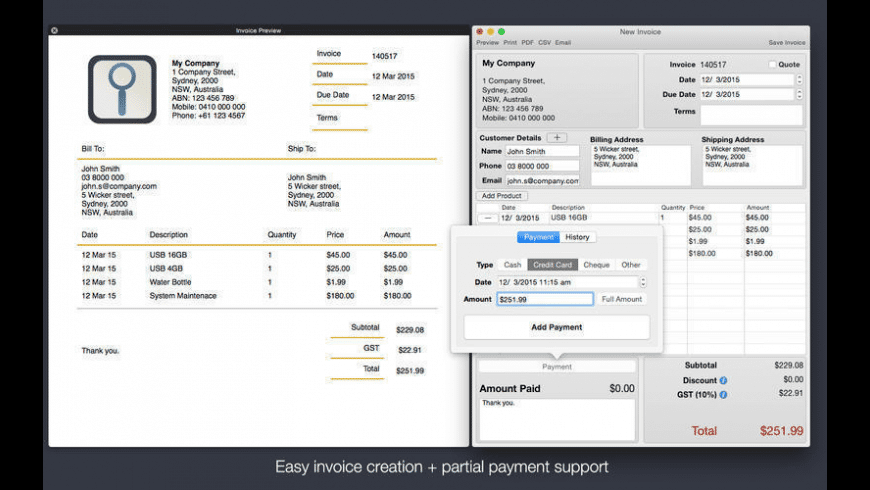
Task: Click the Phone field 03 8000 000
Action: (542, 166)
